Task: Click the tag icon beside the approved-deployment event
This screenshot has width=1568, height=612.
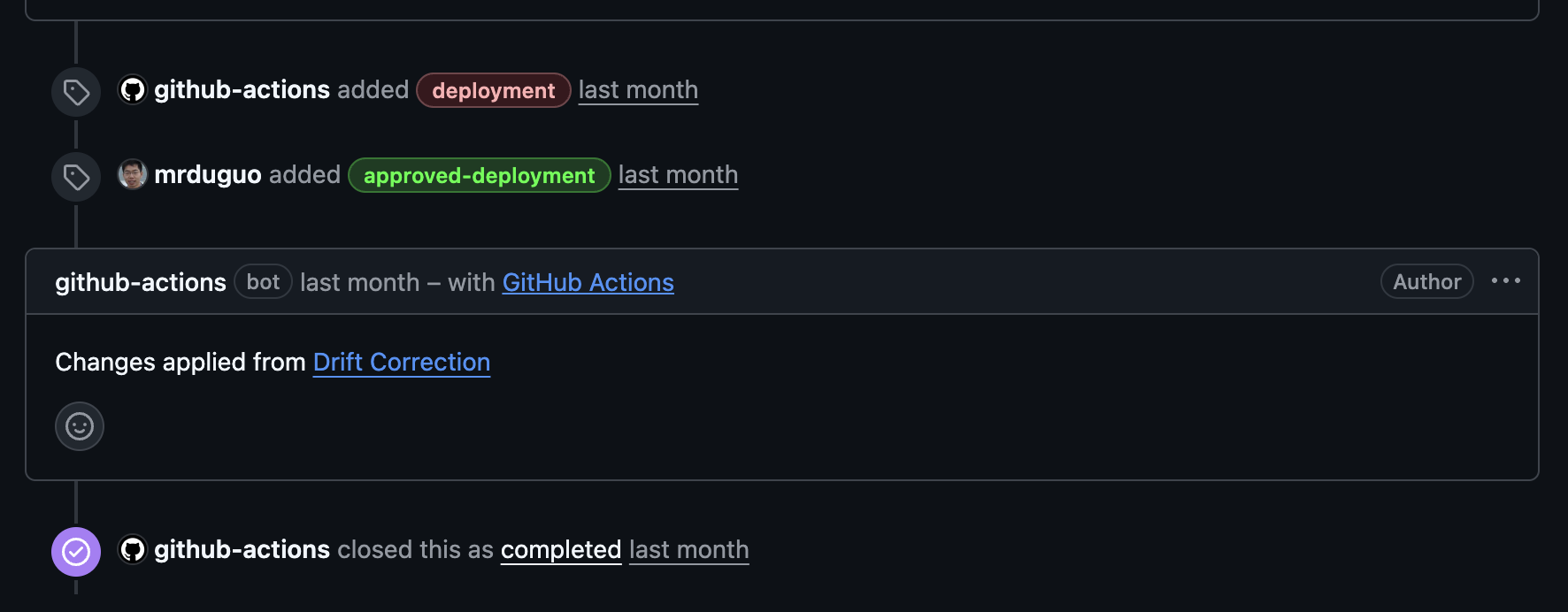Action: click(76, 177)
